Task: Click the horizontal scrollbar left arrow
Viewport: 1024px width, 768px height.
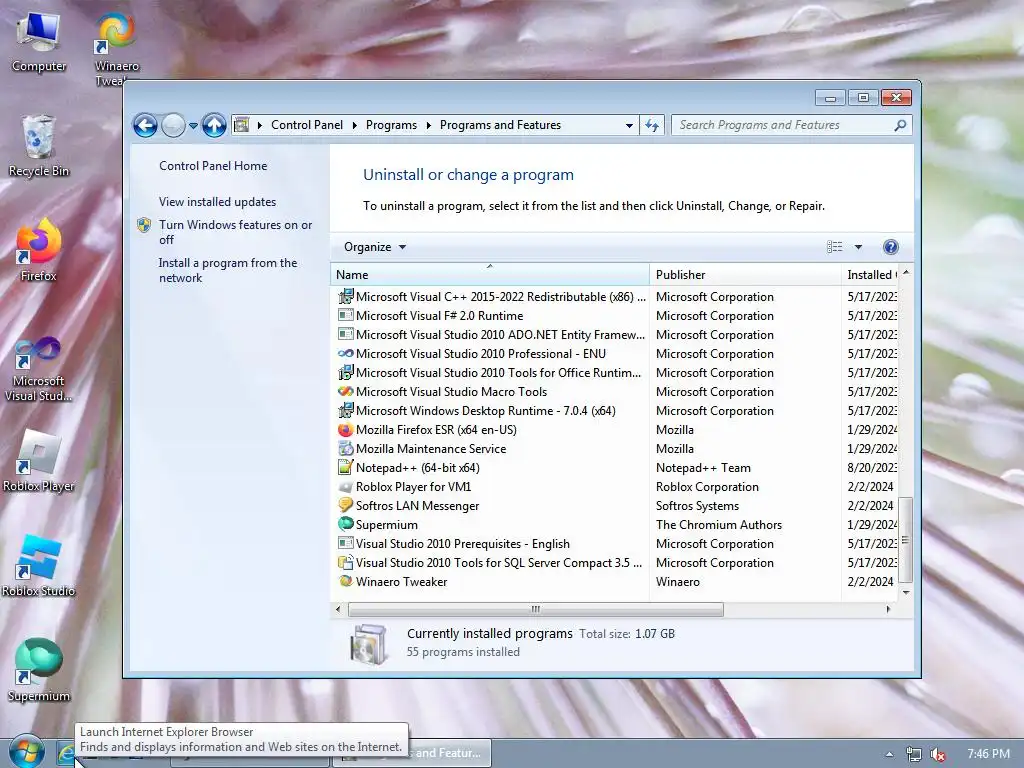Action: [338, 609]
